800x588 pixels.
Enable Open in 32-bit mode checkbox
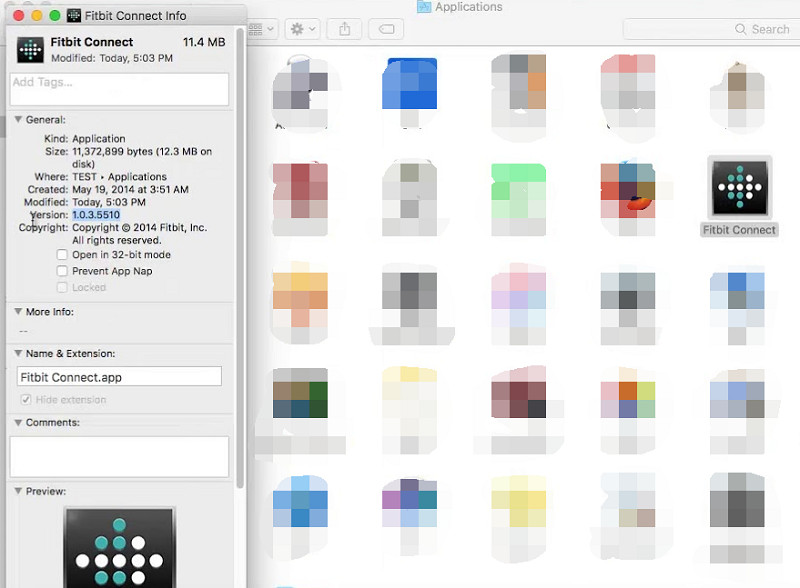62,255
